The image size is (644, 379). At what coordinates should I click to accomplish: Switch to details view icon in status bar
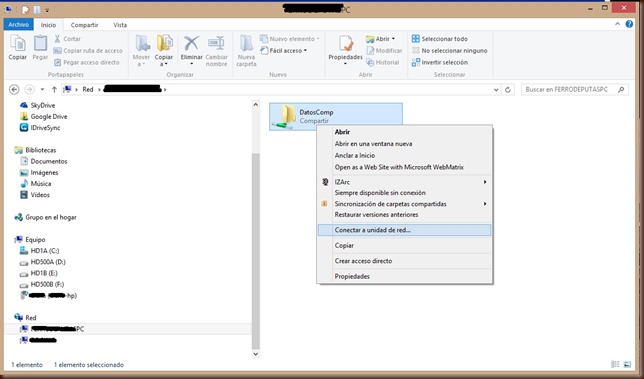coord(615,364)
